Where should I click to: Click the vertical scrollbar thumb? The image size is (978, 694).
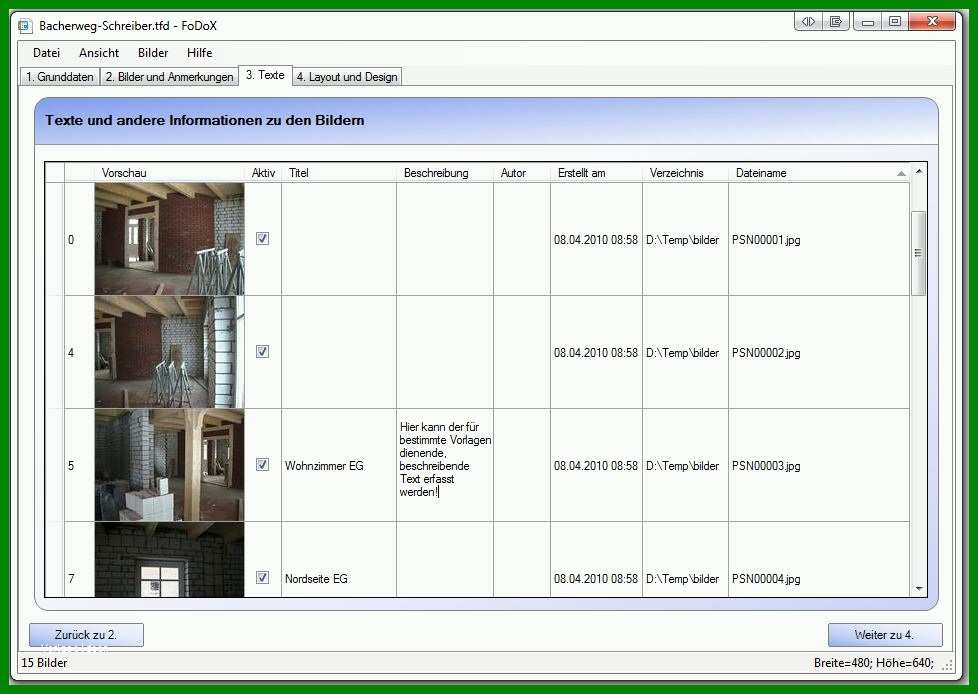point(919,253)
